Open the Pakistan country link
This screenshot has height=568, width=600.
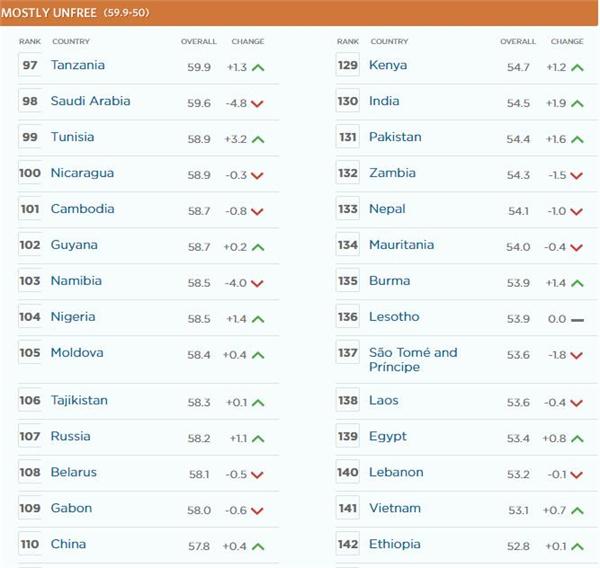395,137
